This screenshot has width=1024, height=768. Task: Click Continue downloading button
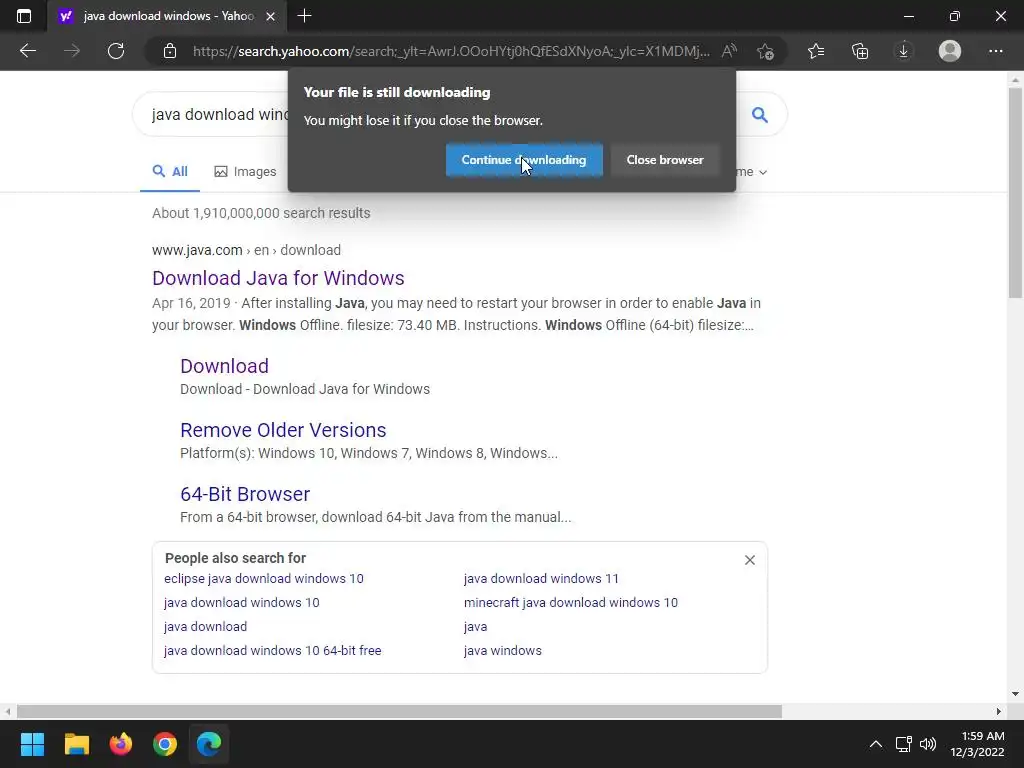(524, 160)
